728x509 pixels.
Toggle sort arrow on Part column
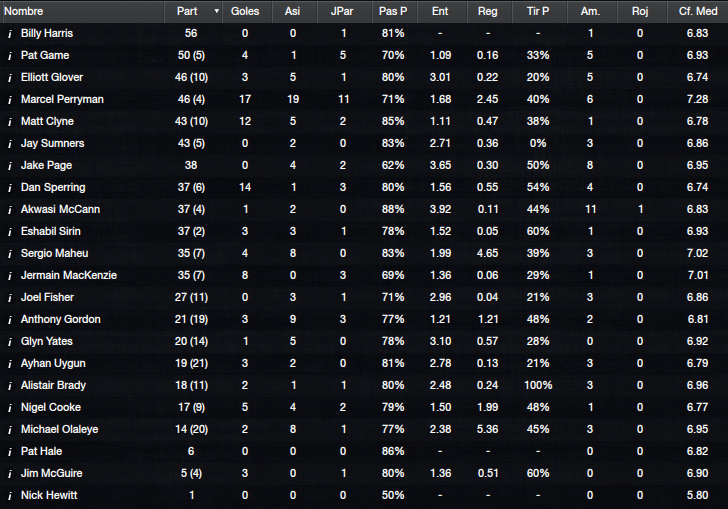216,11
